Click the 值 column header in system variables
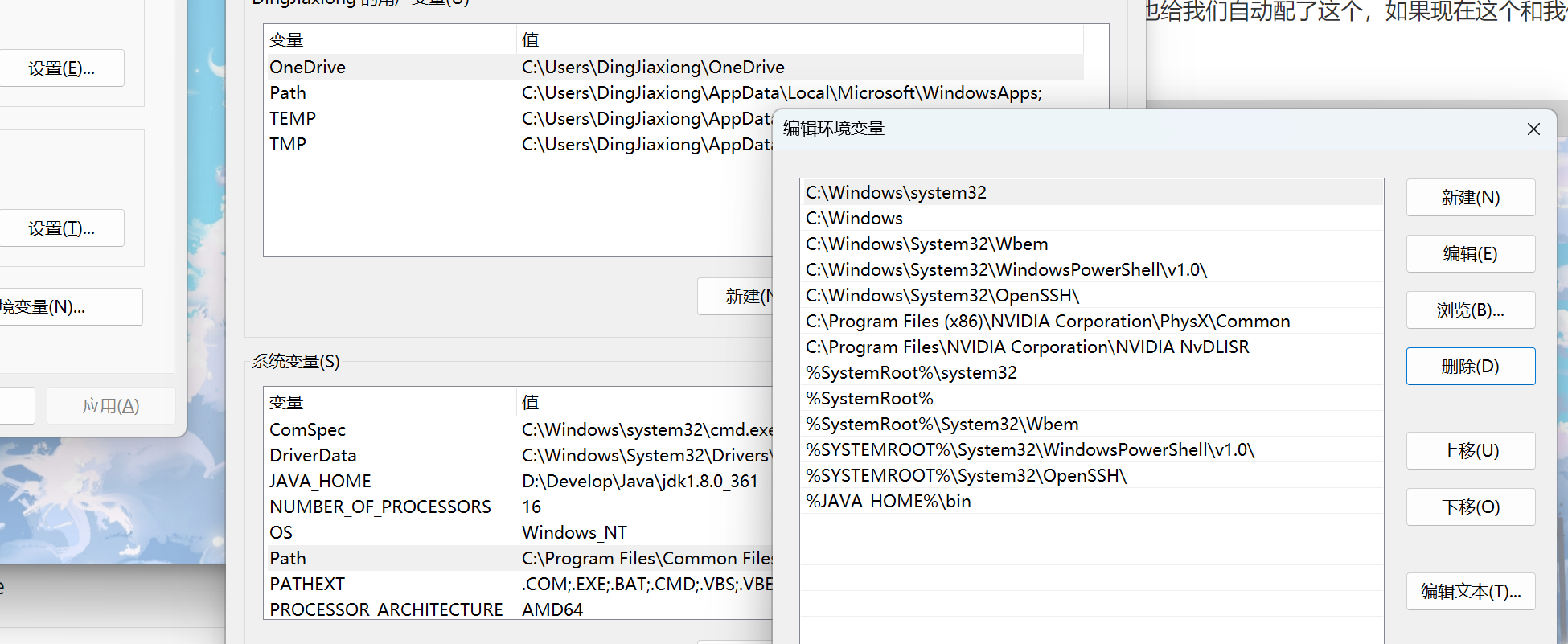The image size is (1568, 644). [645, 402]
